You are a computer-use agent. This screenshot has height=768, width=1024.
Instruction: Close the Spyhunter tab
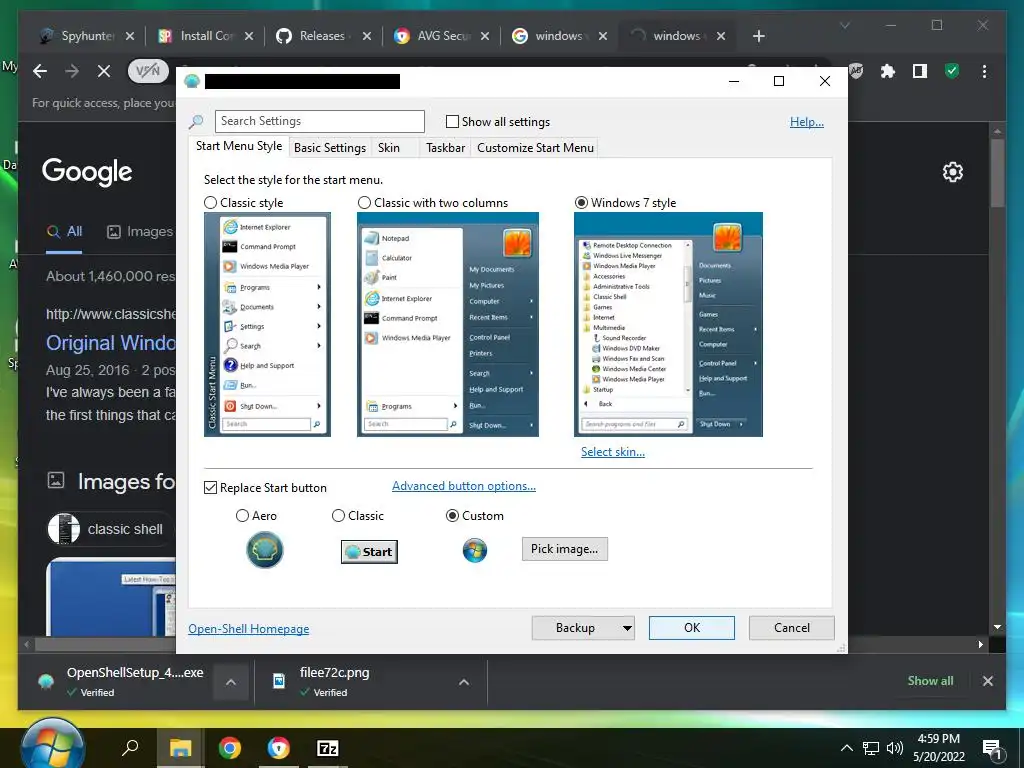pos(130,36)
